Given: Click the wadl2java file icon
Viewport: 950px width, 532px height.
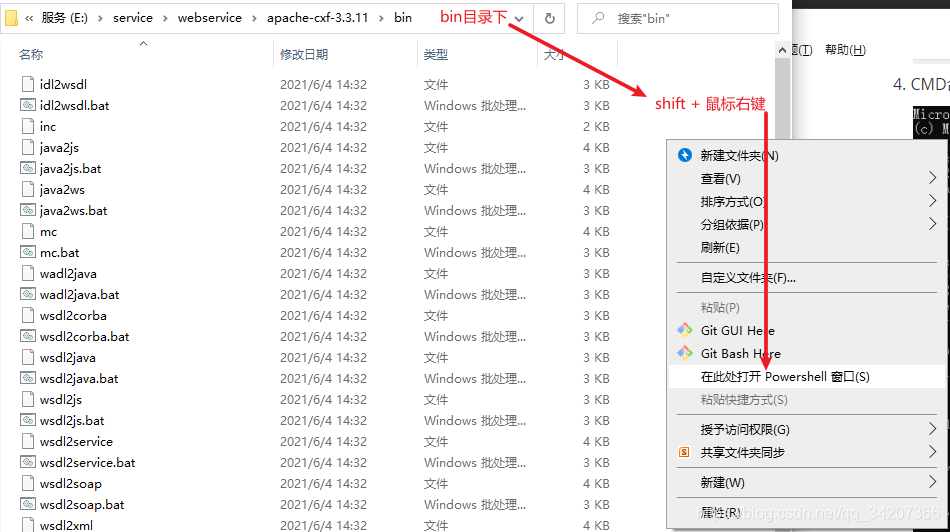Looking at the screenshot, I should tap(27, 273).
